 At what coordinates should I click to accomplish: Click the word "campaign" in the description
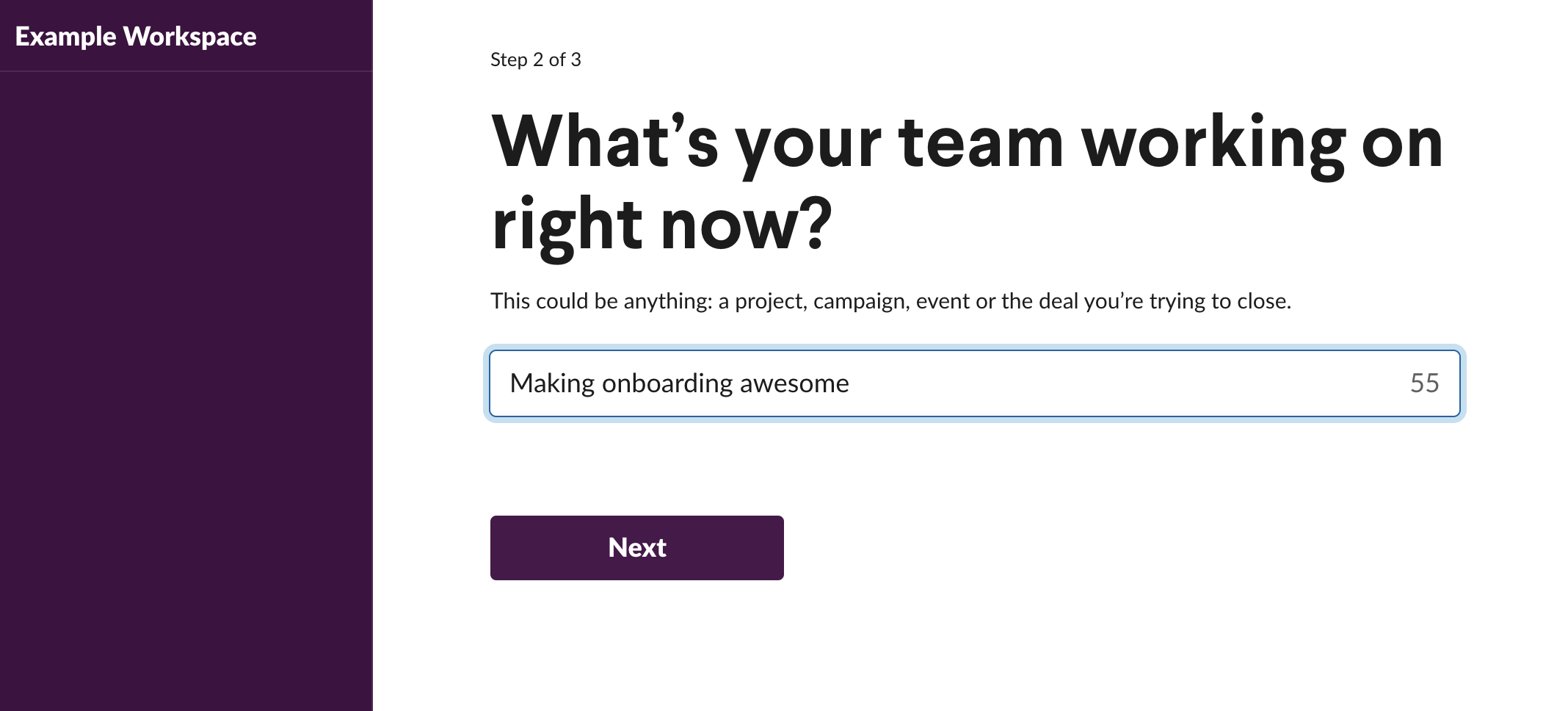(858, 302)
